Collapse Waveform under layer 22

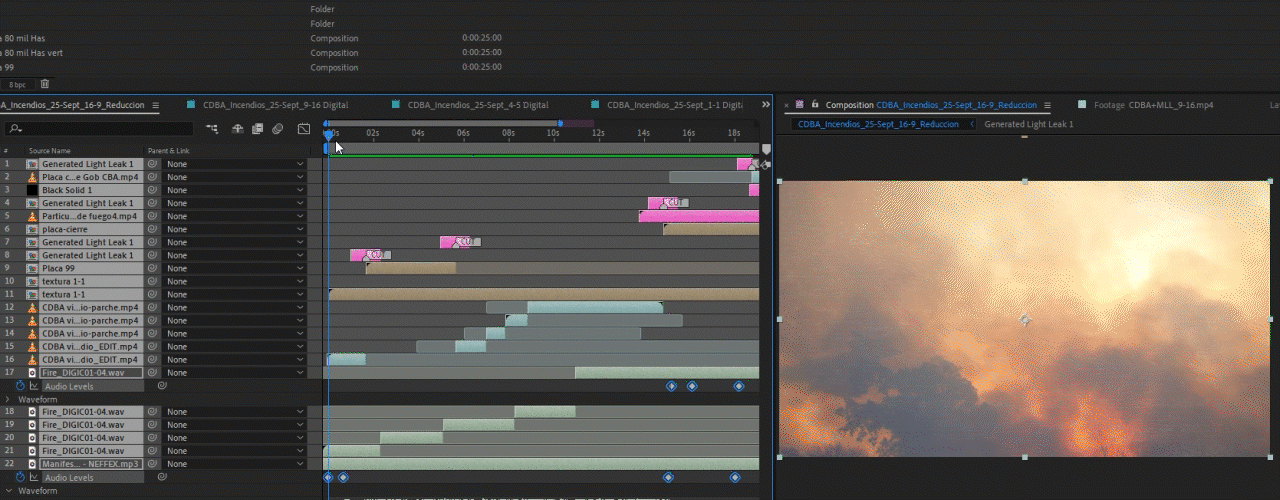9,491
